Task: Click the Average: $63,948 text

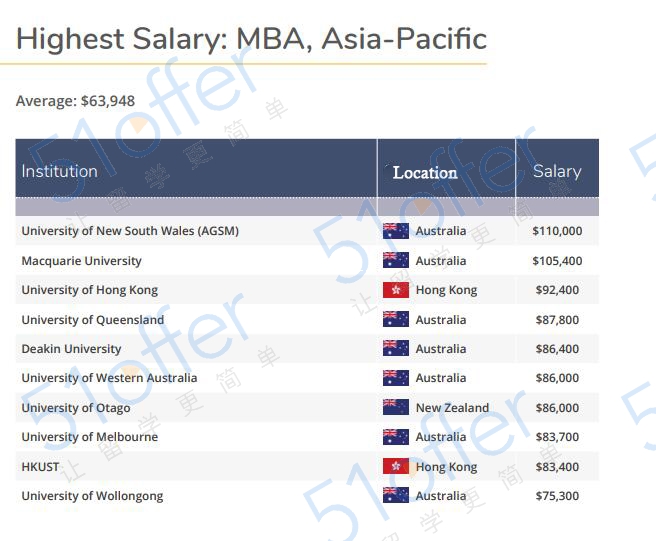Action: (x=75, y=101)
